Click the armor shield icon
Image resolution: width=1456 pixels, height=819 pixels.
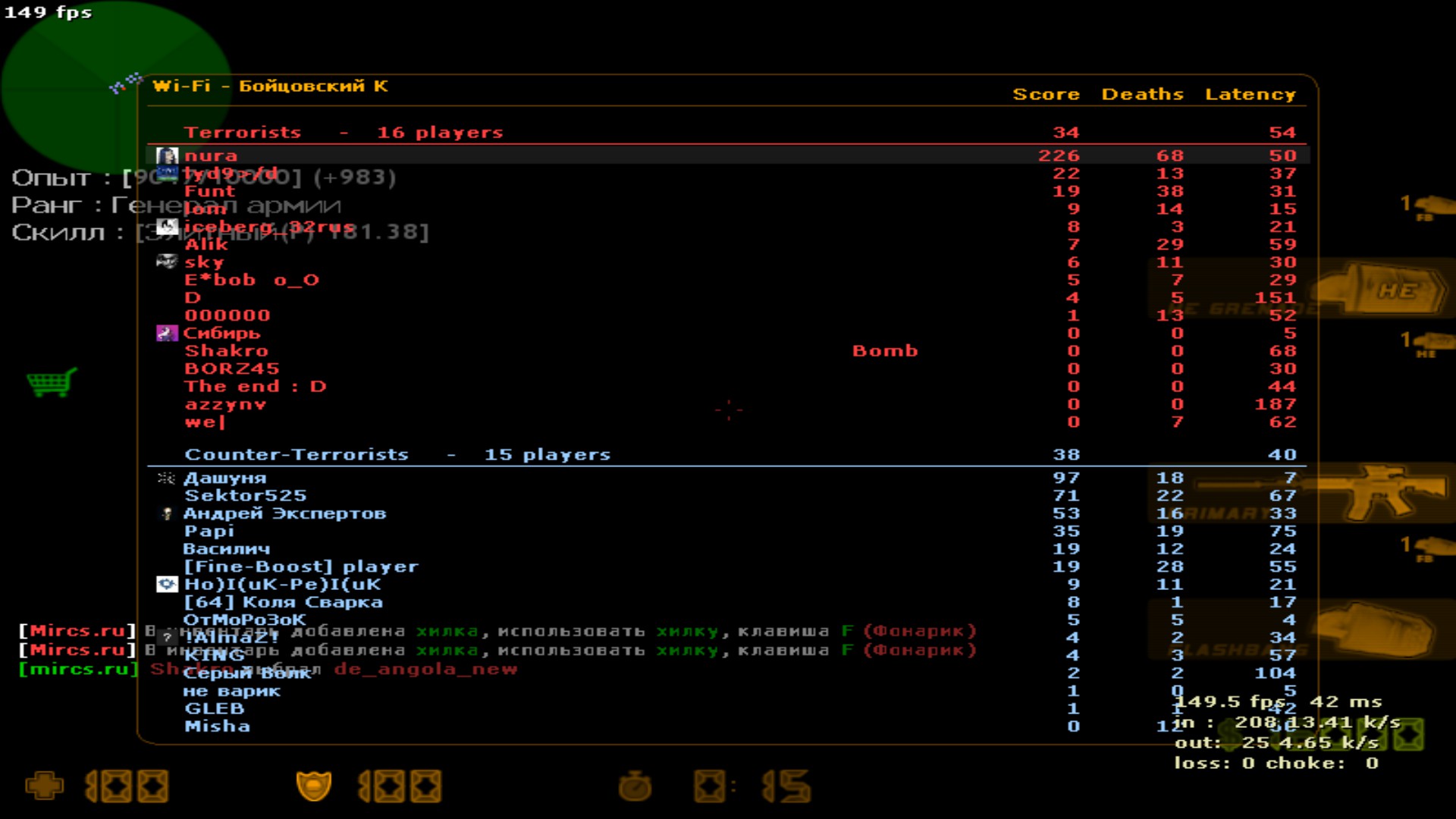click(x=313, y=786)
